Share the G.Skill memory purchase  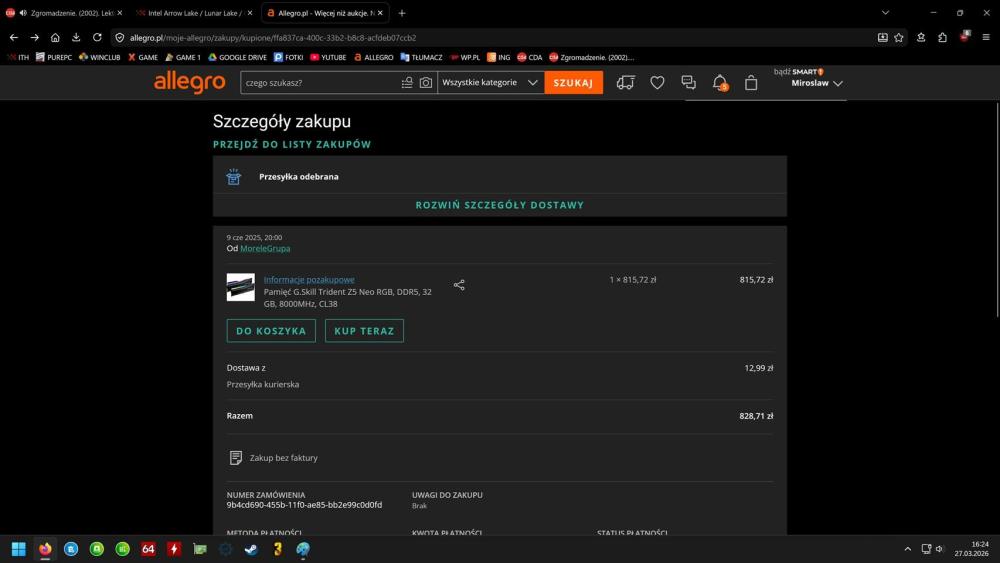point(459,285)
